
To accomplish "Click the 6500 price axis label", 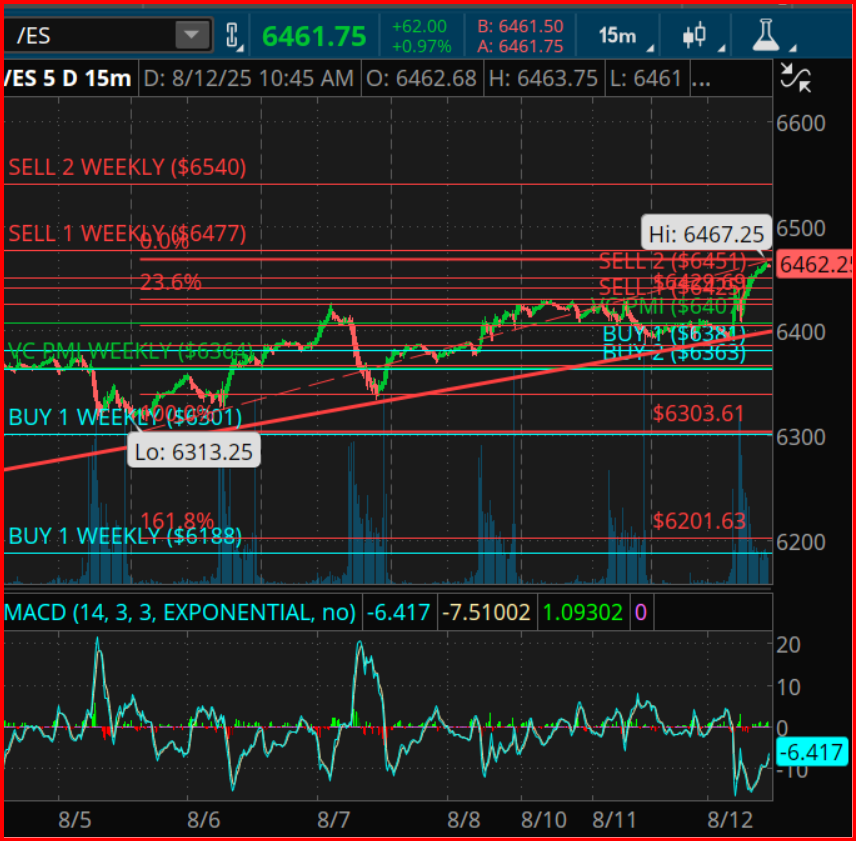I will [800, 228].
